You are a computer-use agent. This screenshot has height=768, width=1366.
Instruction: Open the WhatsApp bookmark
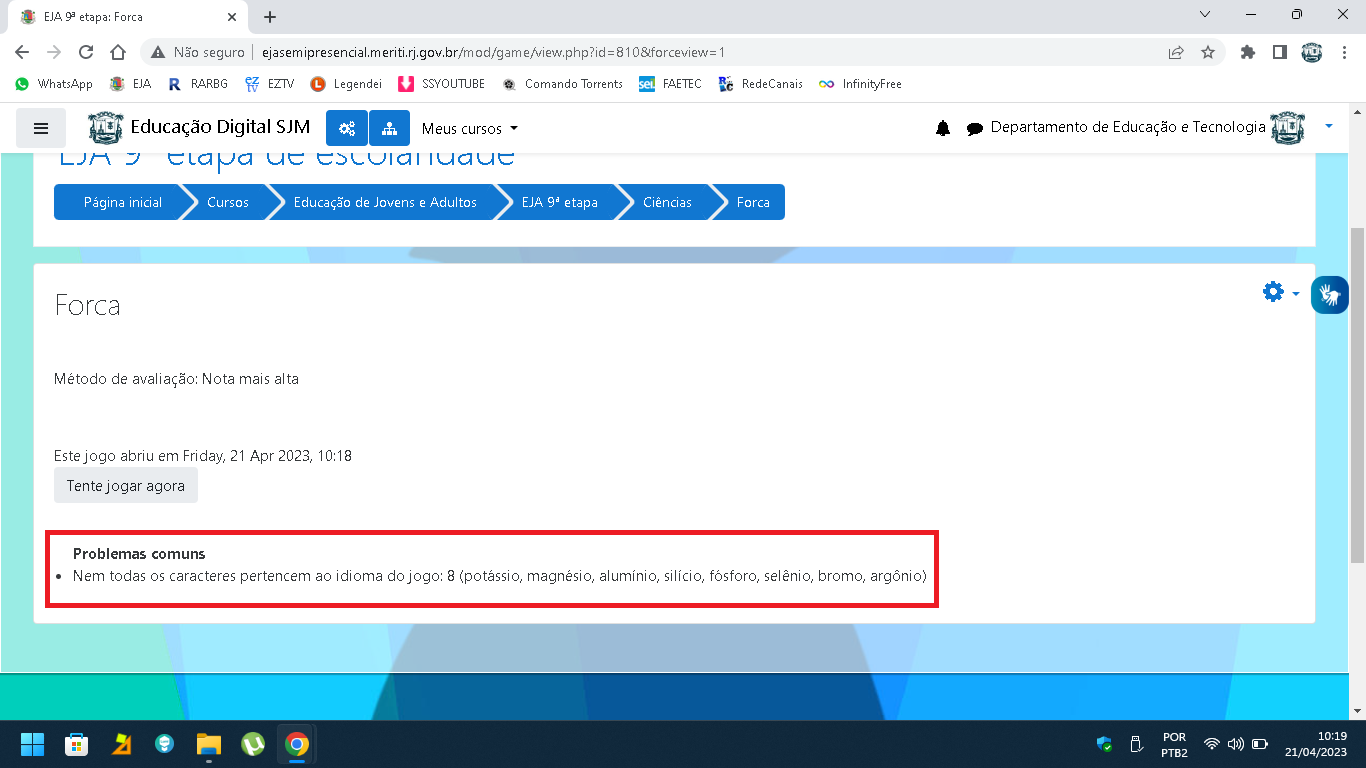click(x=54, y=84)
